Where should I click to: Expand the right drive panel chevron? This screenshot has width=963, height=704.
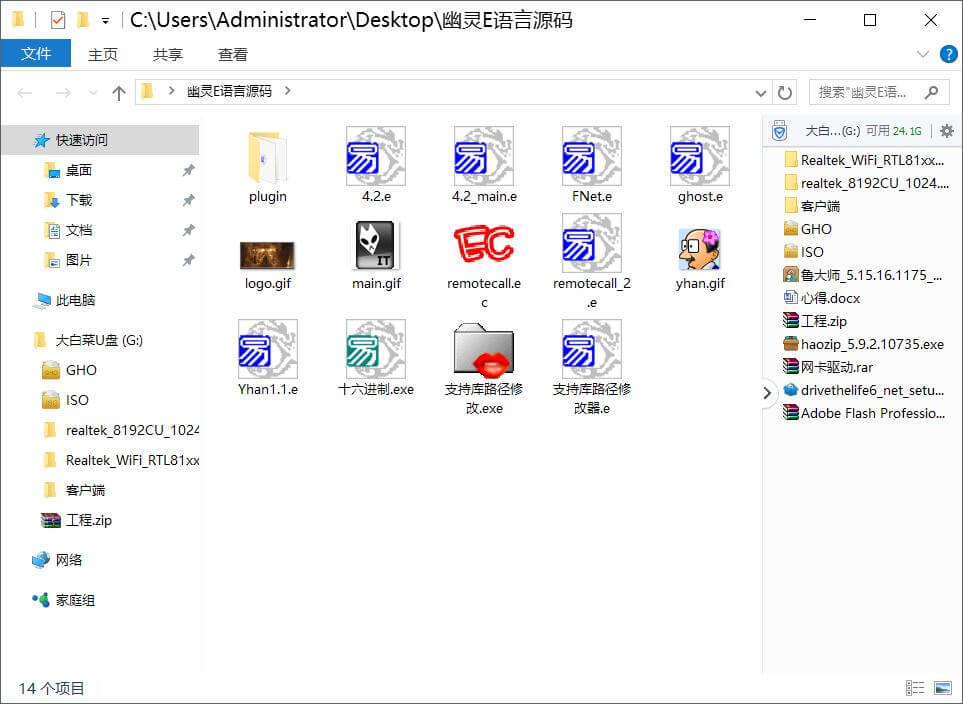[768, 394]
